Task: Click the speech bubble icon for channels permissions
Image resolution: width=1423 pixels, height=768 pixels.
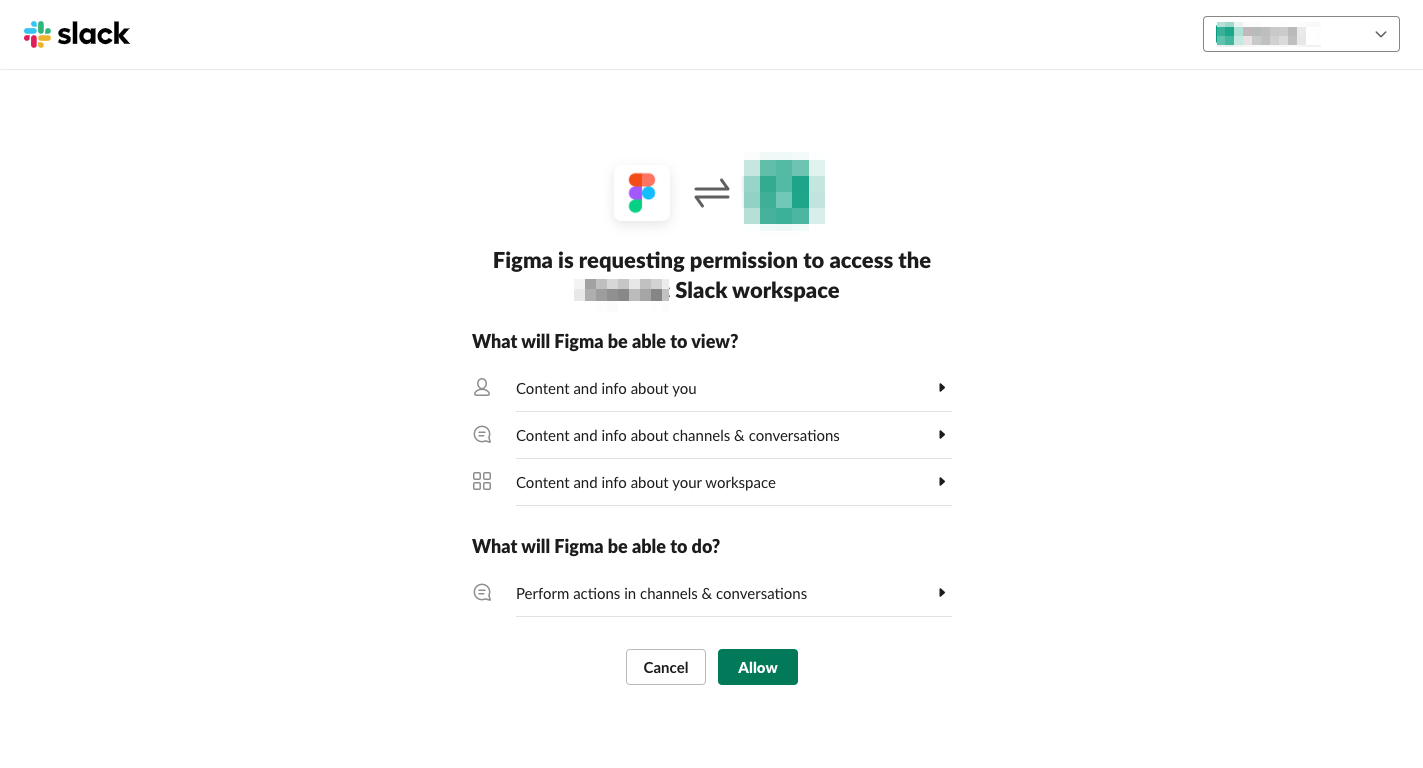Action: [482, 434]
